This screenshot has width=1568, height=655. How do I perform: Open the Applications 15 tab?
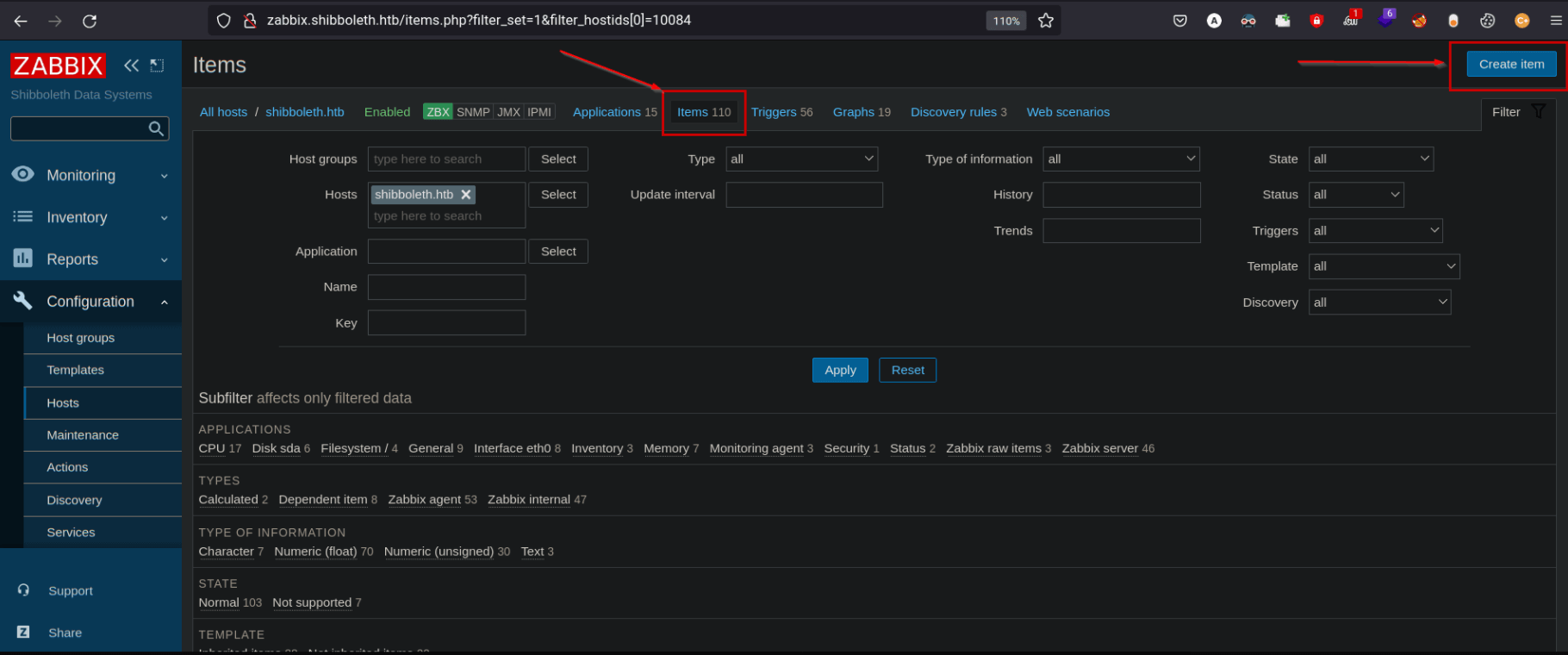(x=614, y=112)
